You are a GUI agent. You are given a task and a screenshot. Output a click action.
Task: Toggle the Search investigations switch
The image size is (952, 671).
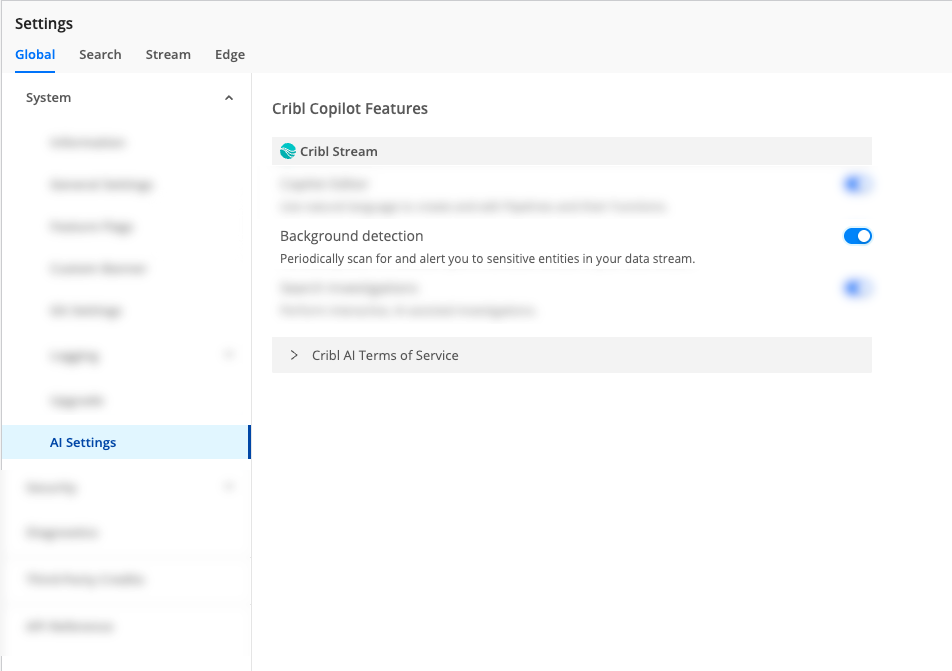click(x=857, y=287)
